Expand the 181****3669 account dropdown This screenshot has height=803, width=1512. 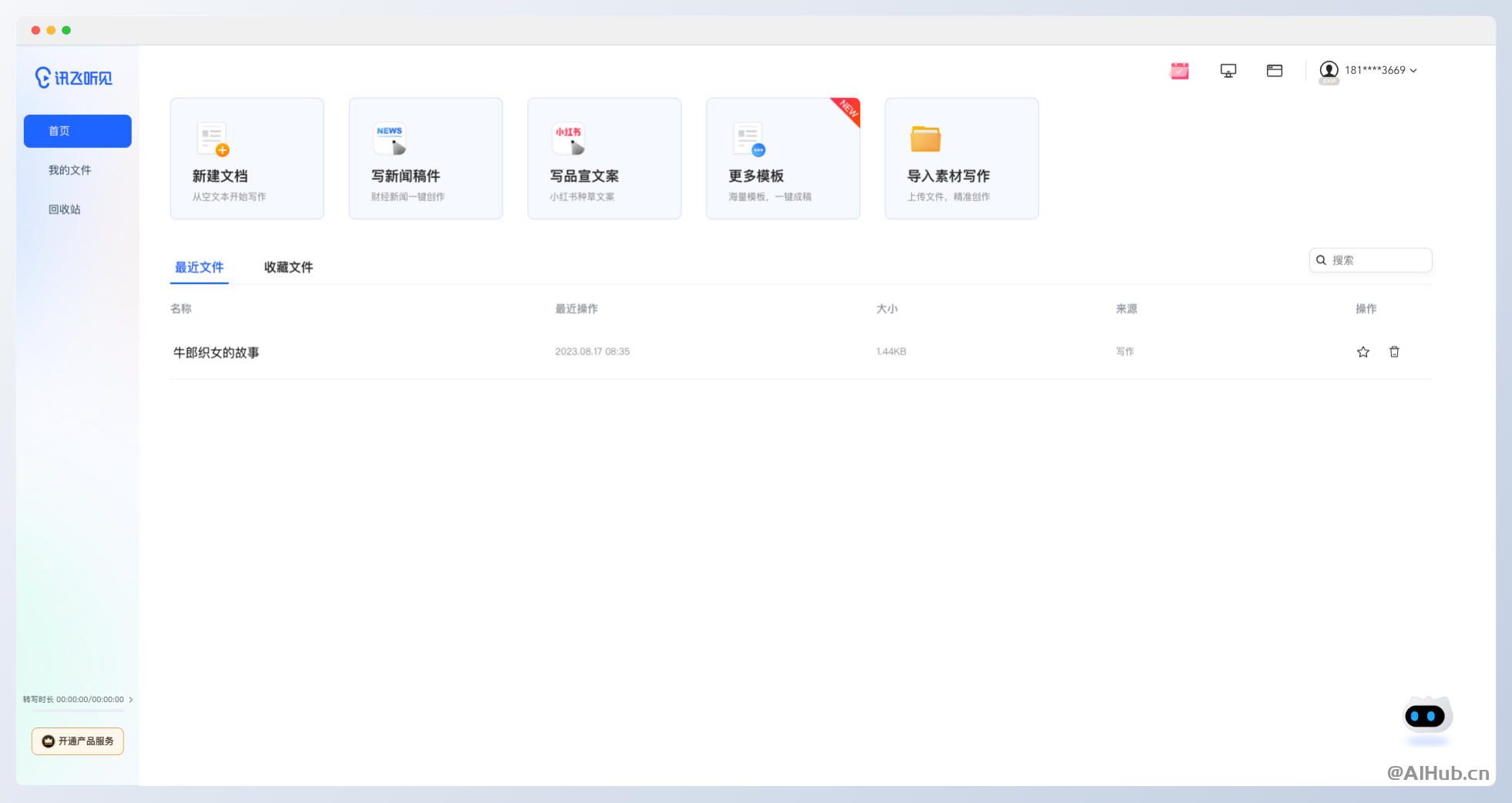(x=1413, y=71)
